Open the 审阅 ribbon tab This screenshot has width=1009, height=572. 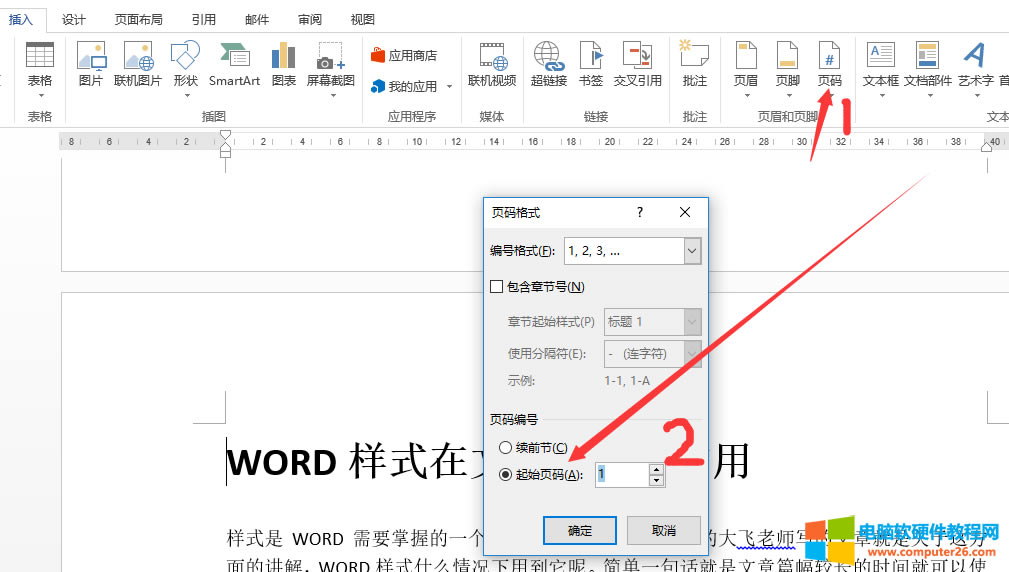pos(310,19)
